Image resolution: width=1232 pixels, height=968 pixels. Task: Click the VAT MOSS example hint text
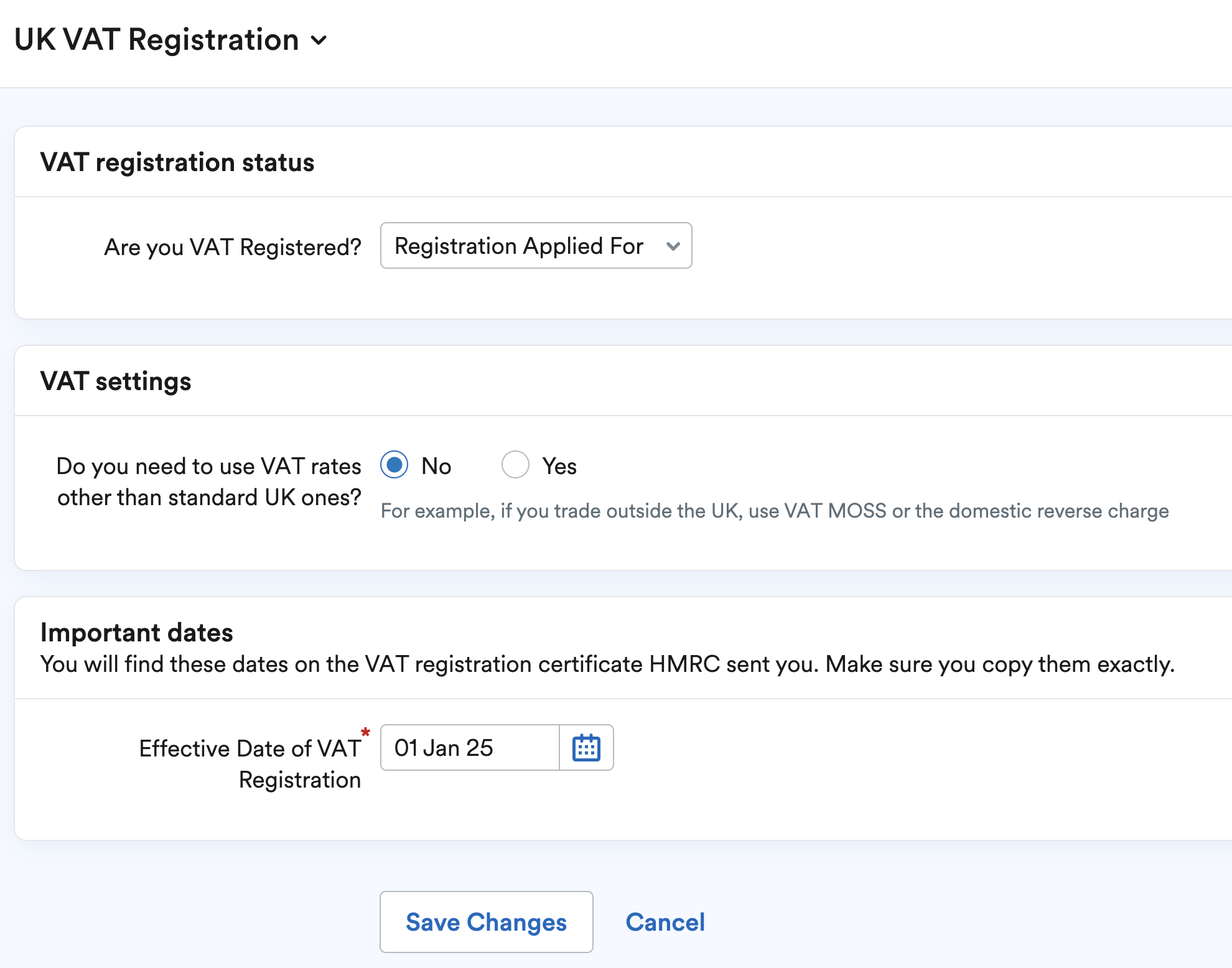click(x=775, y=511)
